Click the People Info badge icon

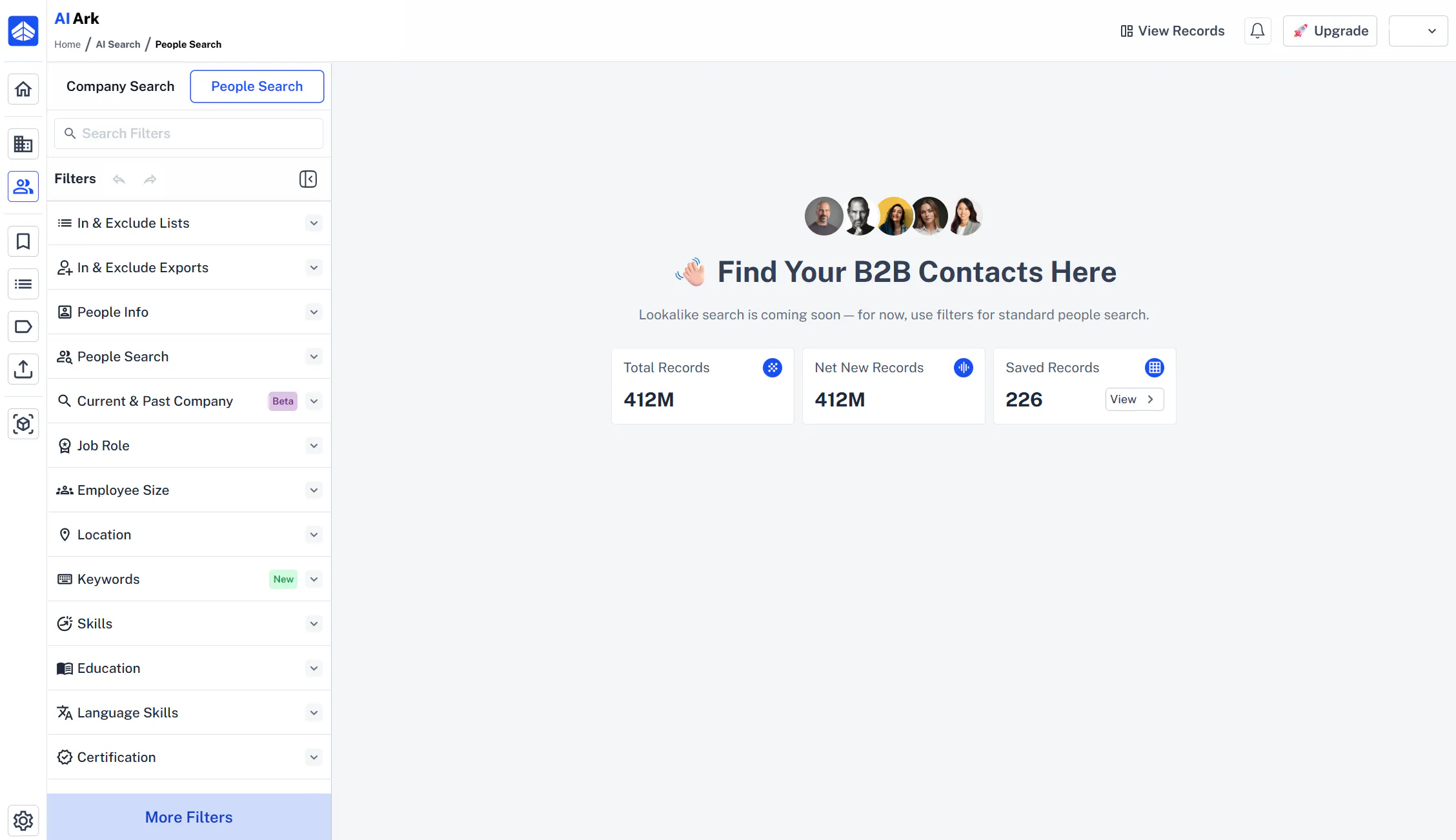(65, 312)
